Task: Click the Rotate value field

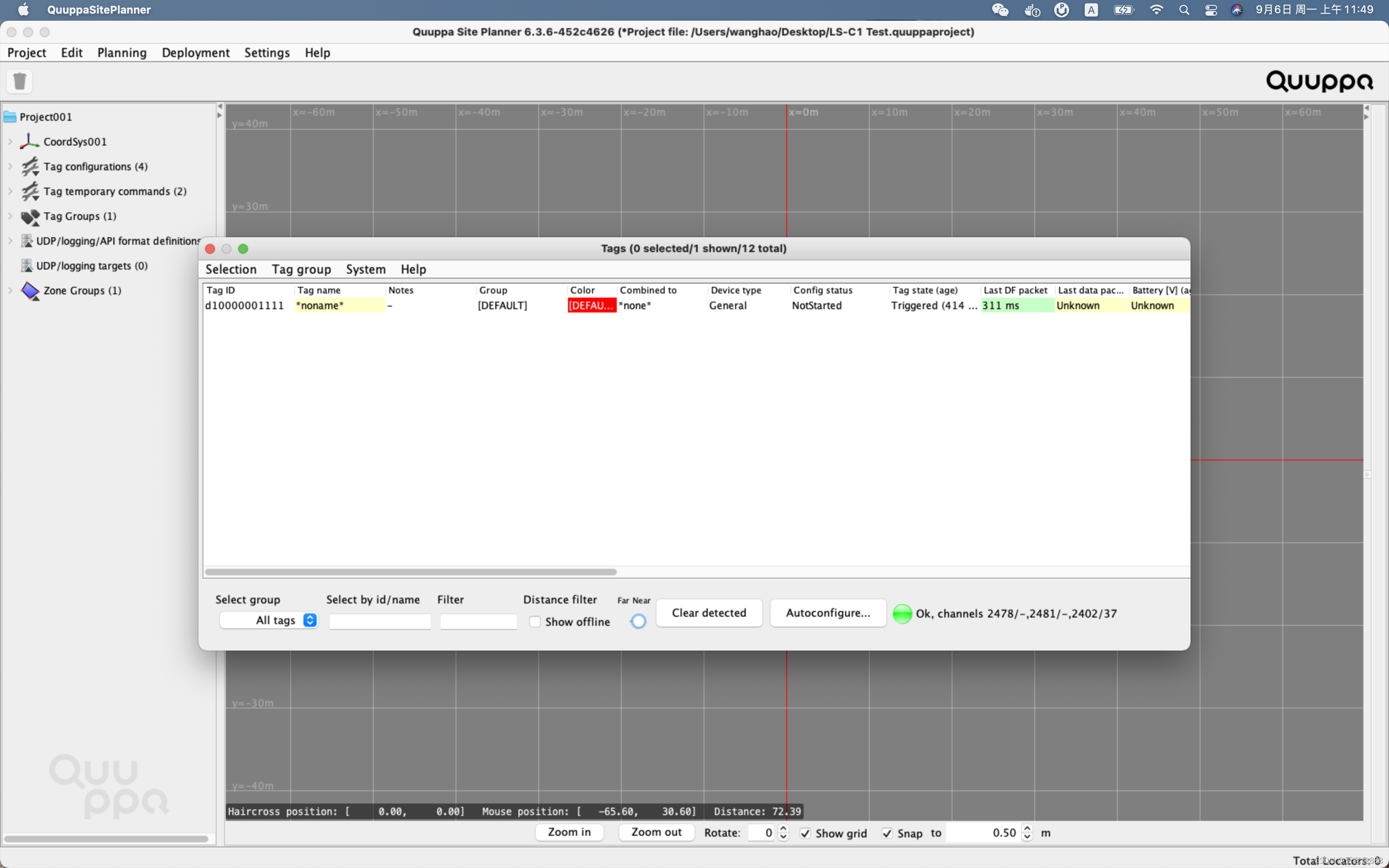Action: coord(761,833)
